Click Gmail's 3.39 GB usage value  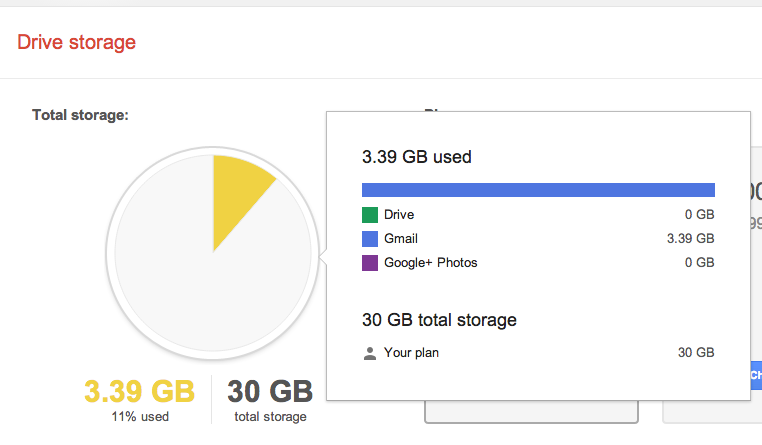(690, 239)
